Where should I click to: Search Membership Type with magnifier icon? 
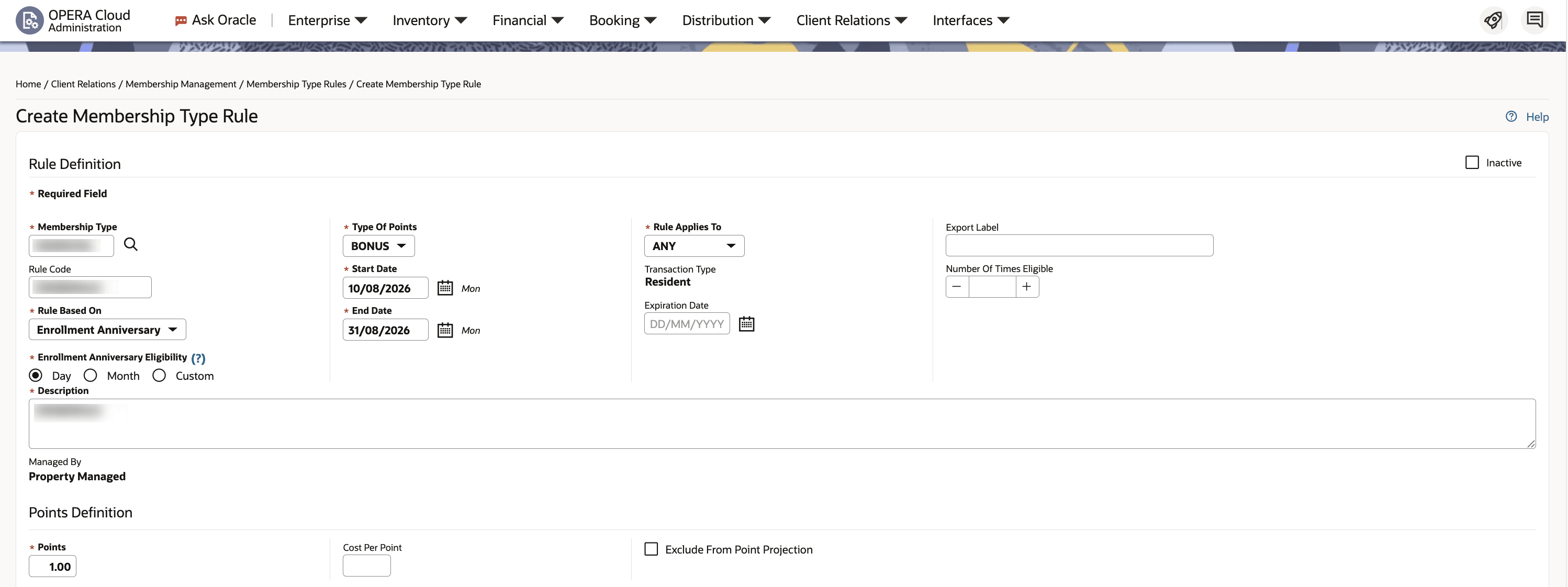tap(130, 244)
